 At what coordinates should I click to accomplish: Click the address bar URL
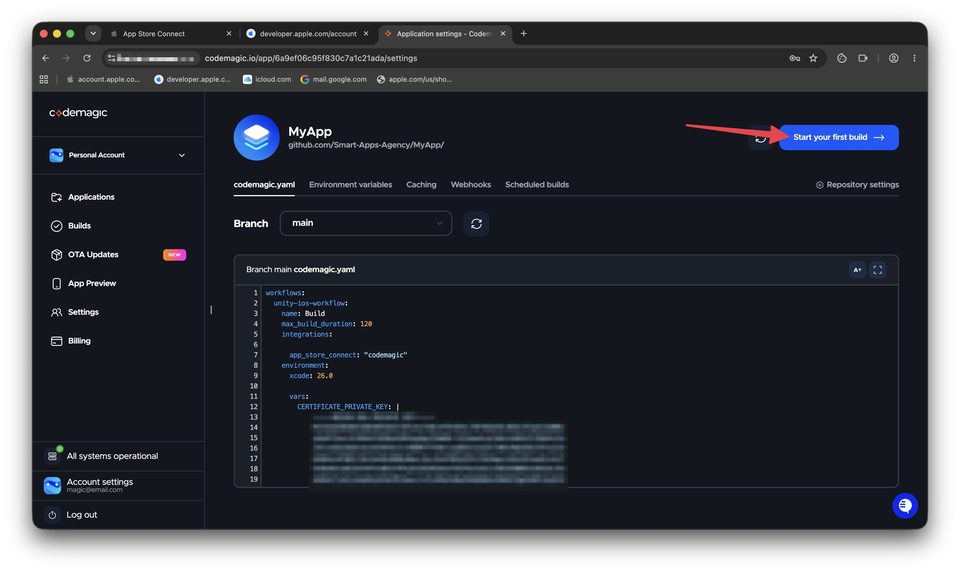point(311,58)
